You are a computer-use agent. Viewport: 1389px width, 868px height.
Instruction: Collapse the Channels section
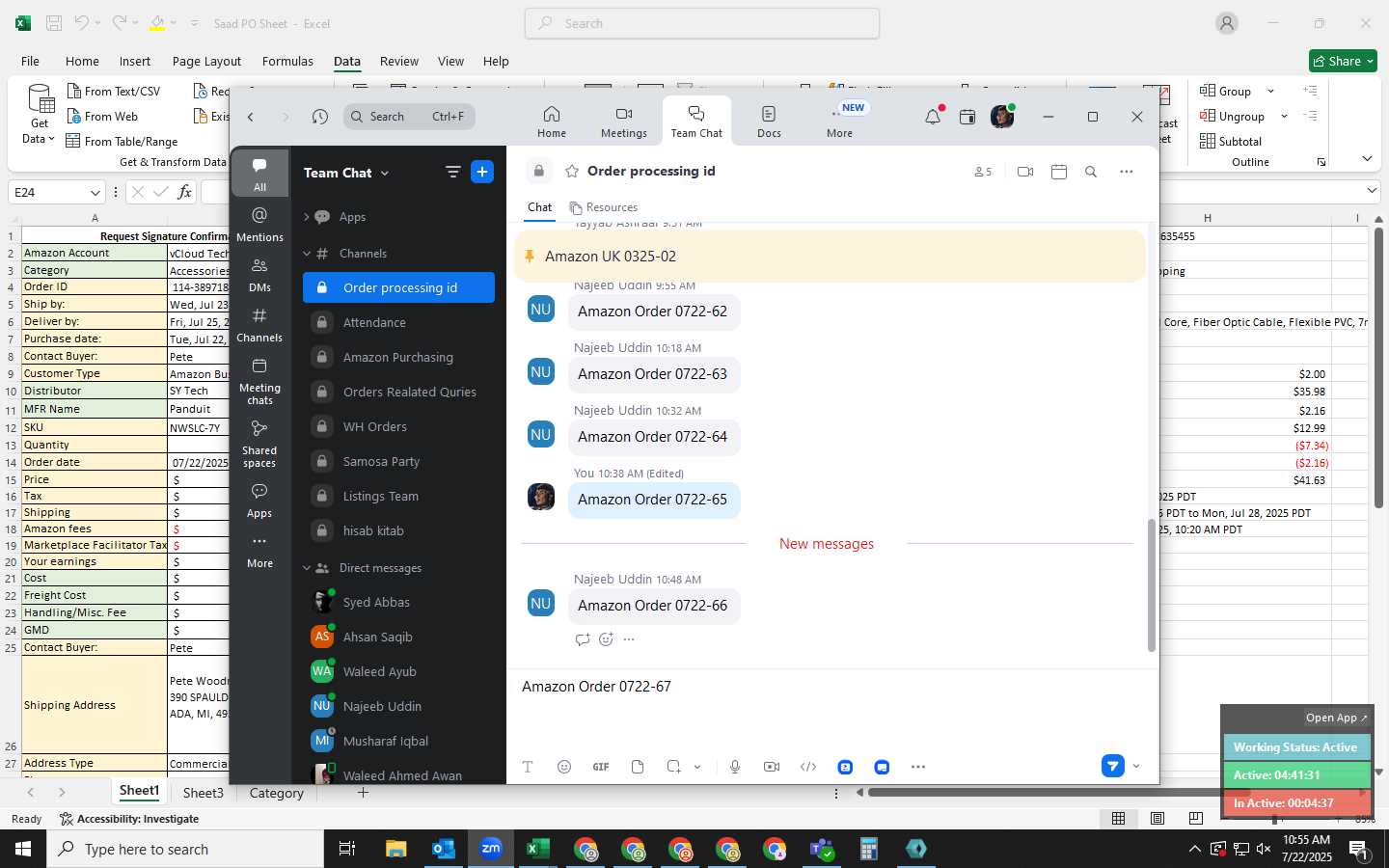pyautogui.click(x=306, y=254)
